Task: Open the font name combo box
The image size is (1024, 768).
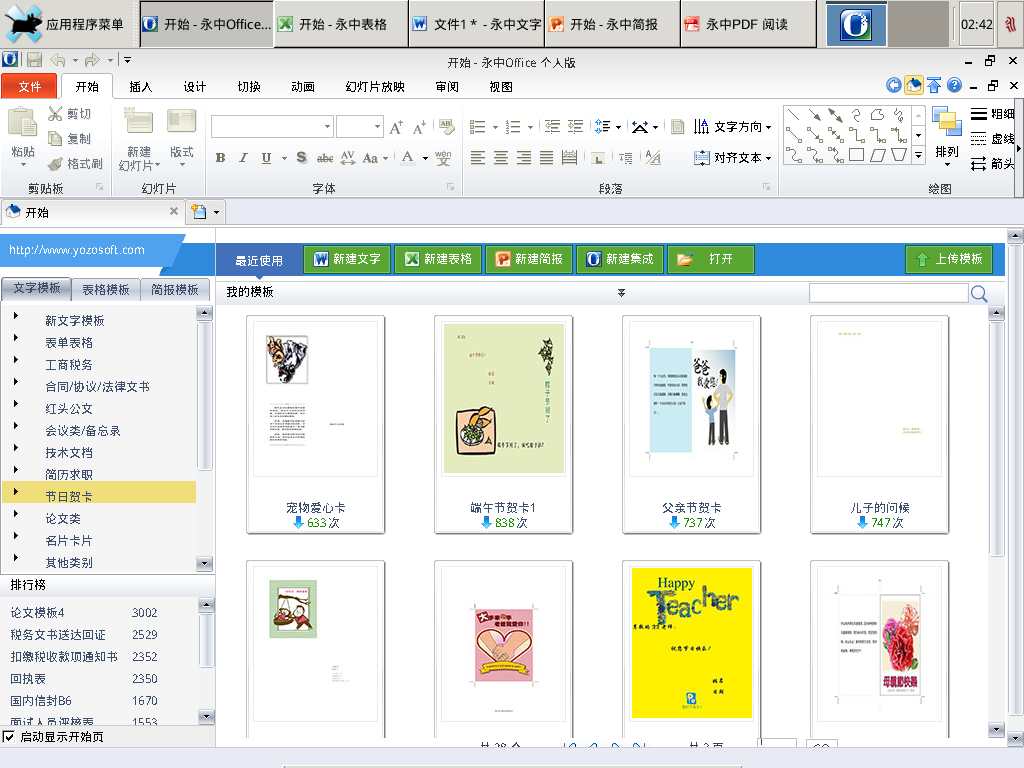Action: click(x=272, y=127)
